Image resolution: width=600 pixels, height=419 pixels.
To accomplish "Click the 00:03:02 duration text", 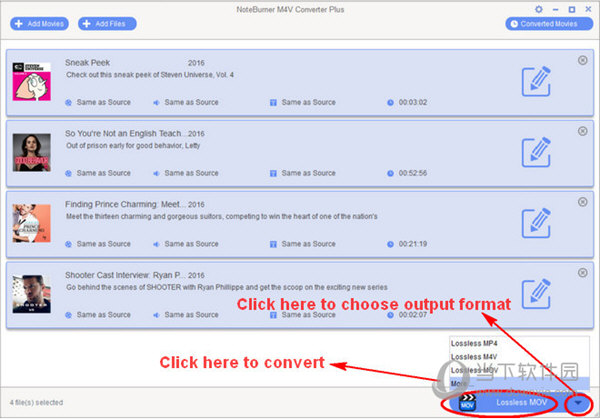I will tap(413, 102).
